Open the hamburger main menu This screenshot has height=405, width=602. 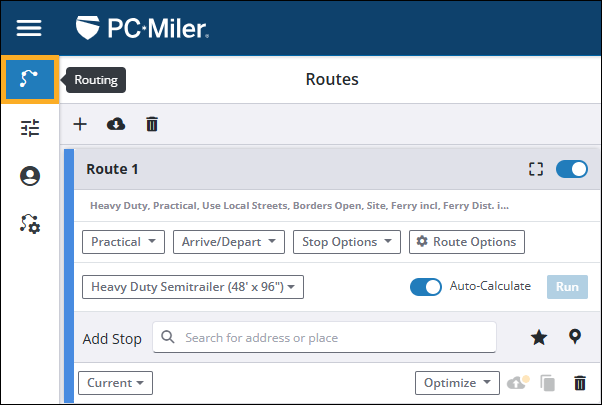point(30,28)
